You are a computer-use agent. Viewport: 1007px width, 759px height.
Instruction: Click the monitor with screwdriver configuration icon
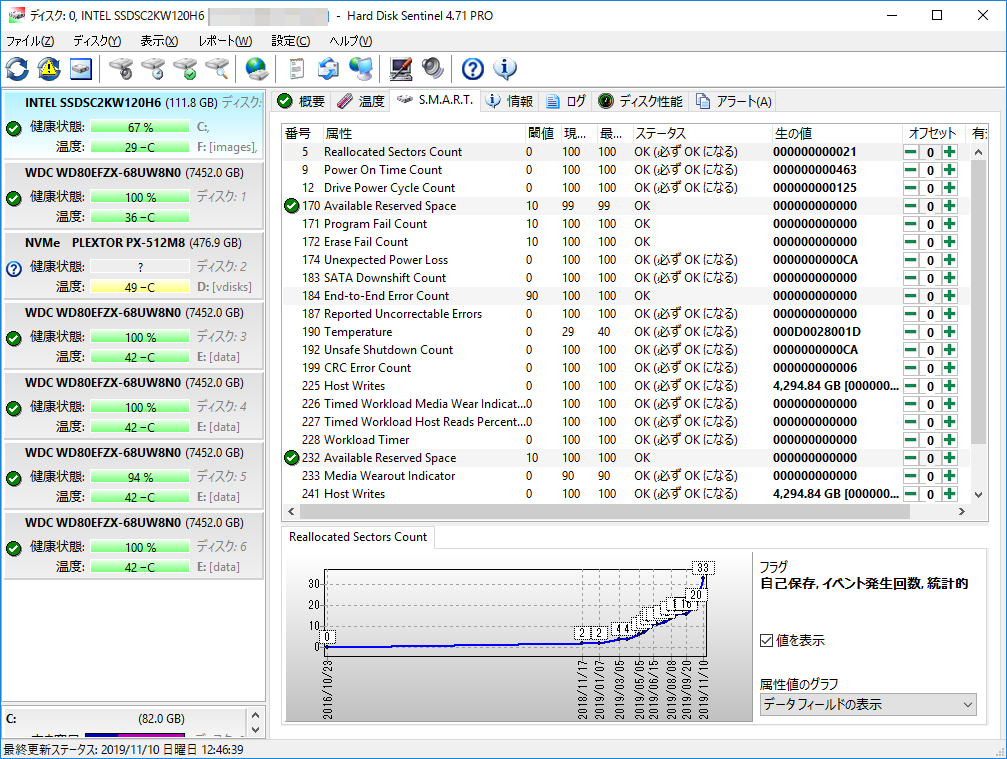(401, 69)
